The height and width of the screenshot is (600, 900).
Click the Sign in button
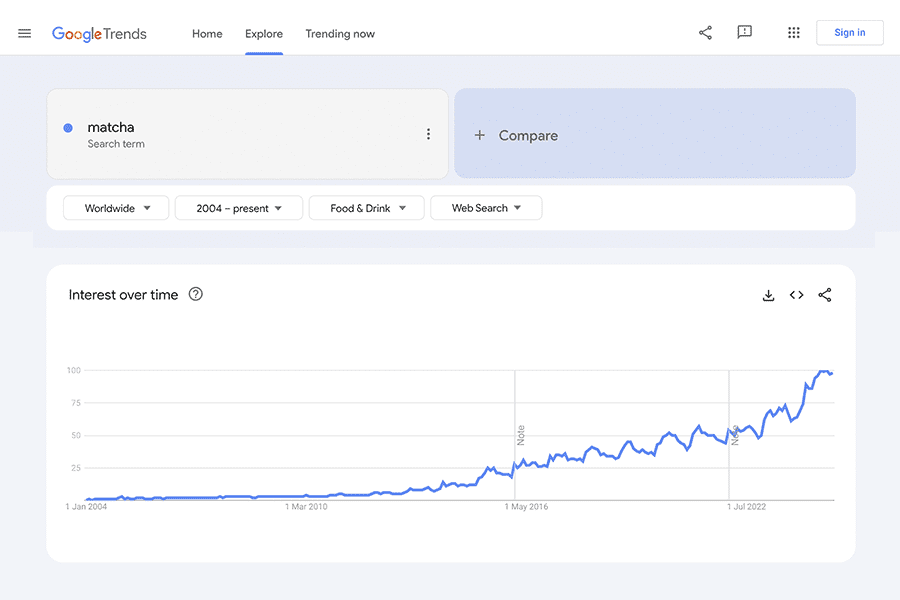click(x=849, y=33)
